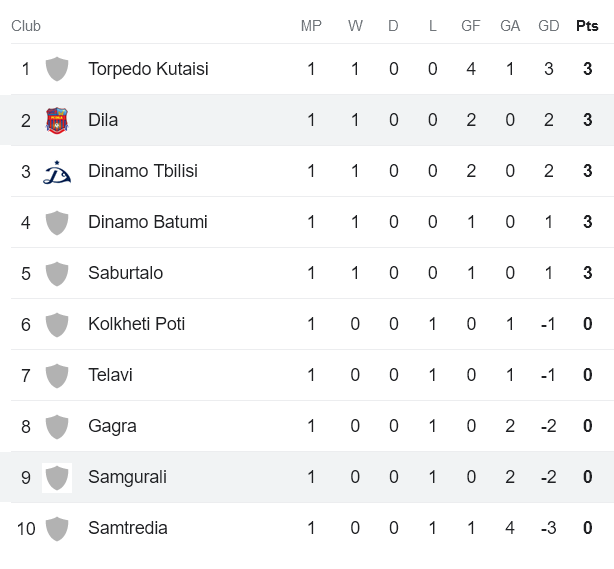Click the Pts column header

point(587,26)
